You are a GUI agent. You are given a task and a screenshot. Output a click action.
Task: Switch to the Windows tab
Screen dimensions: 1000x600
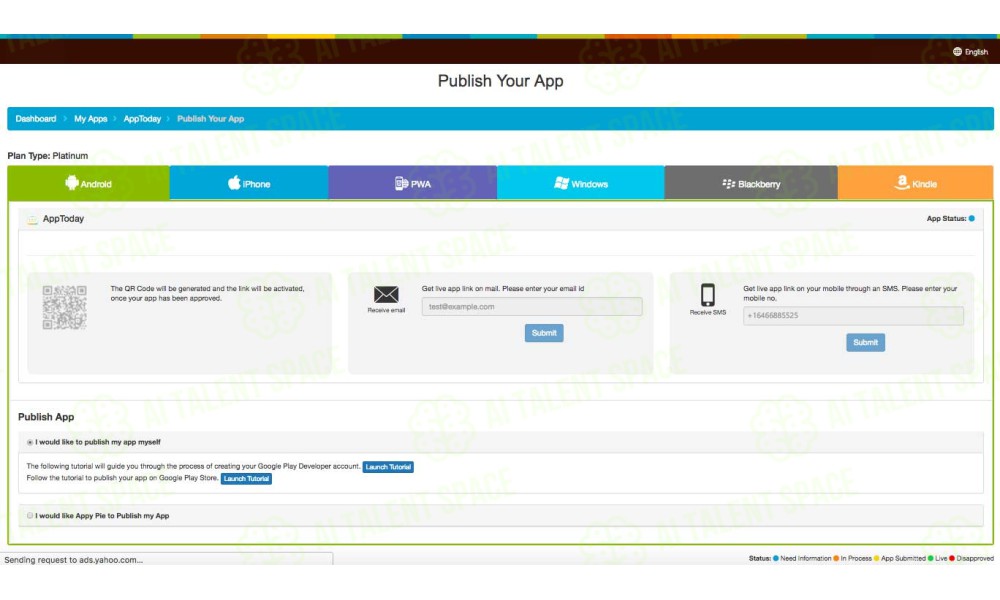coord(580,183)
